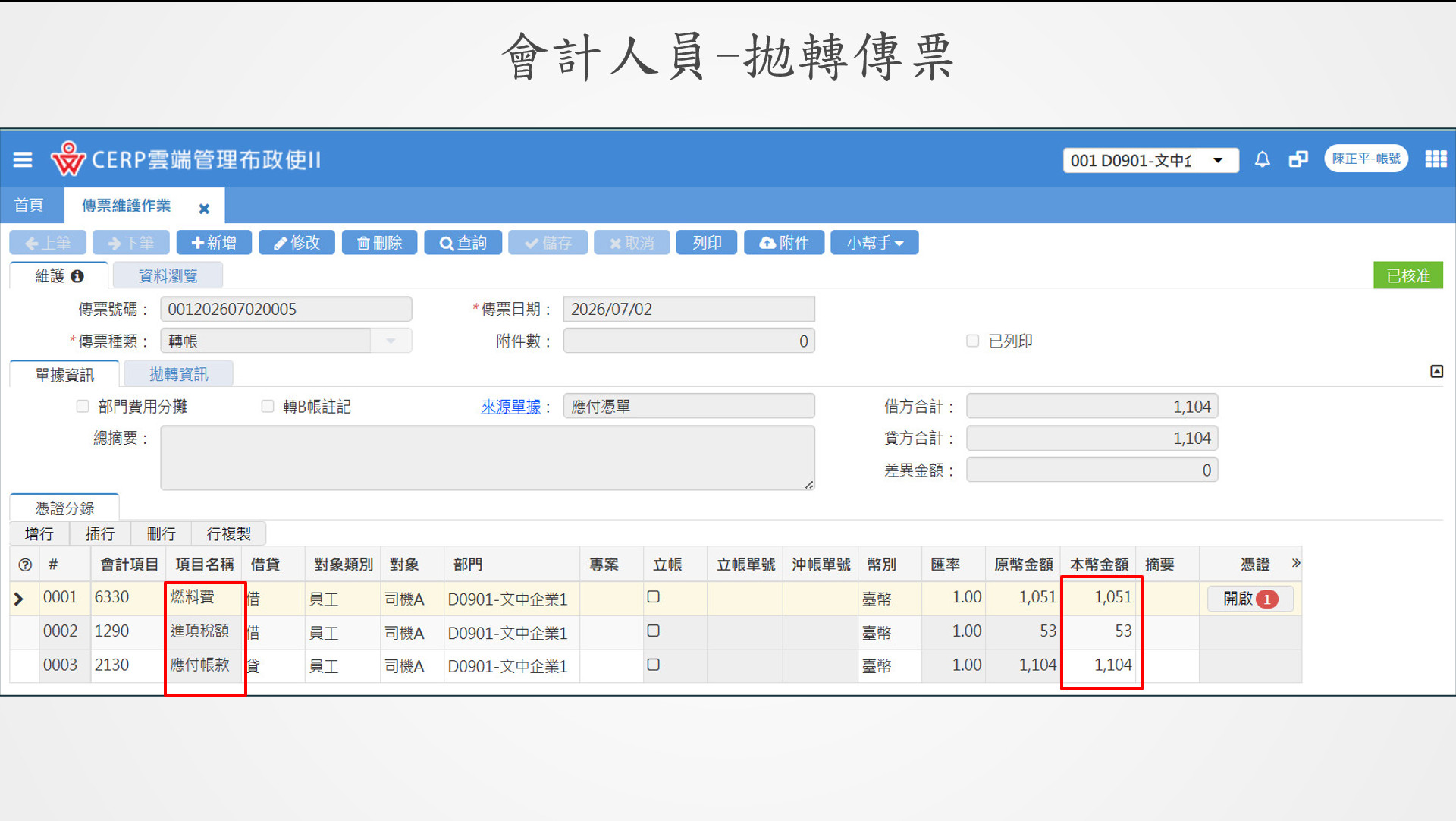Screen dimensions: 1456x821
Task: Click the 本幣金額 column header
Action: coord(1098,565)
